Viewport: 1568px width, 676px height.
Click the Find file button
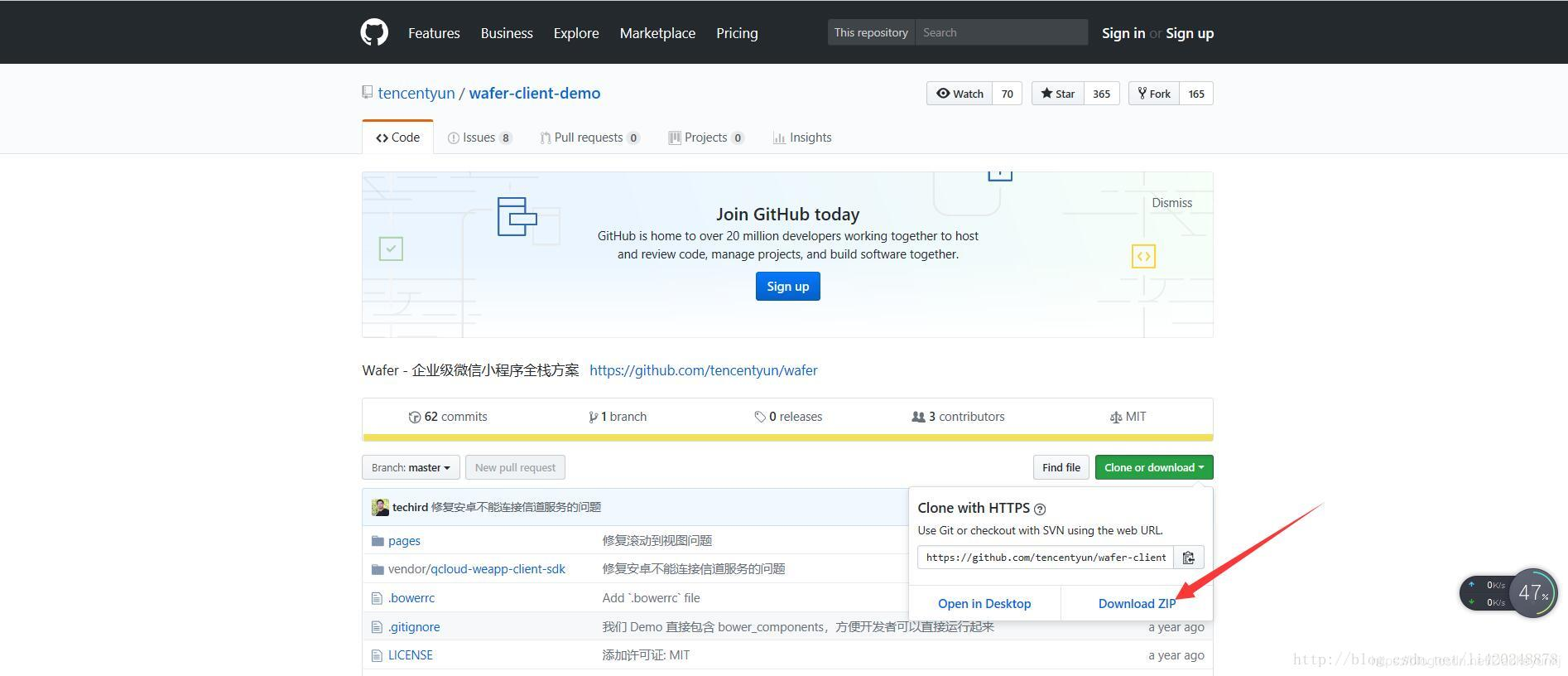point(1061,467)
